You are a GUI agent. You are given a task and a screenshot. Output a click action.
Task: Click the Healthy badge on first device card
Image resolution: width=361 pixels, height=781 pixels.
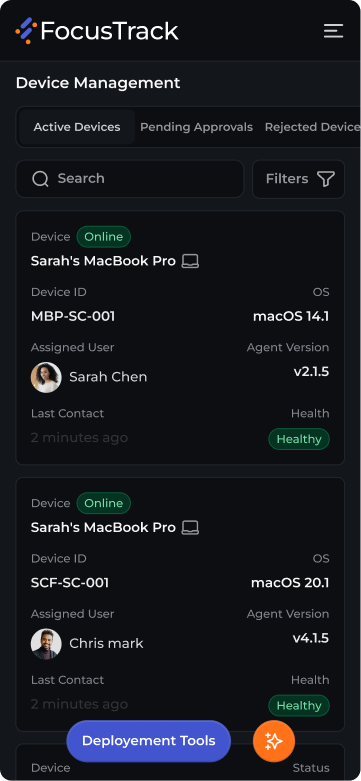(299, 439)
